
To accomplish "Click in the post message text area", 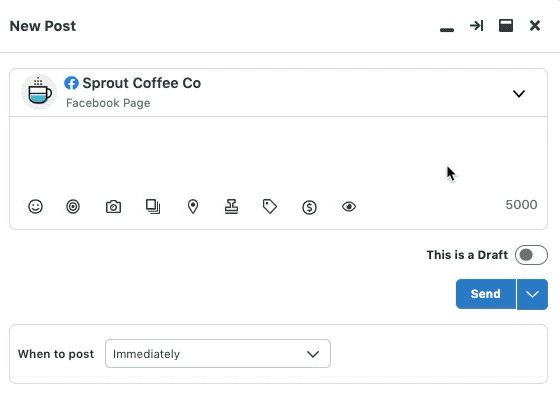I will click(279, 155).
